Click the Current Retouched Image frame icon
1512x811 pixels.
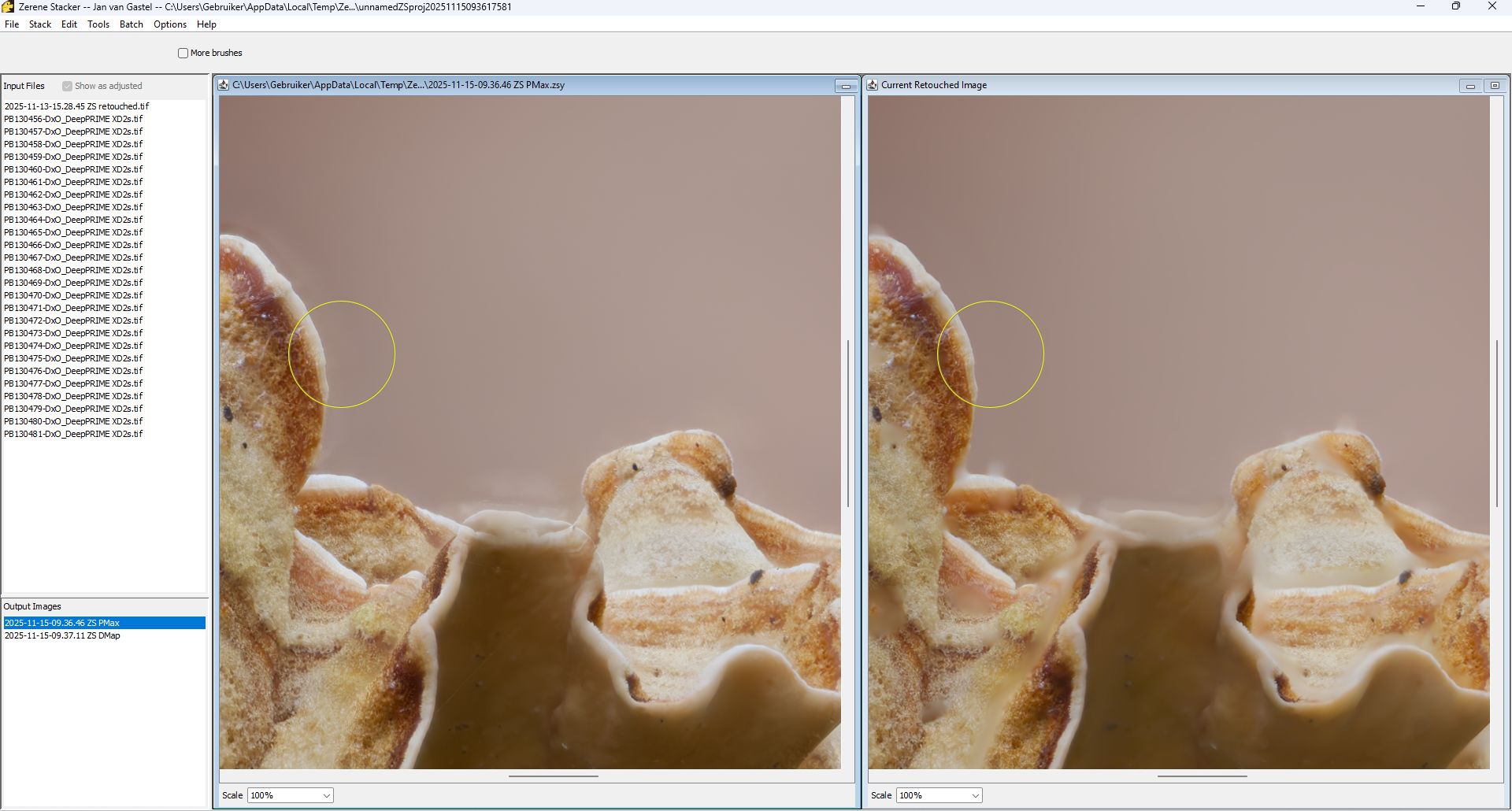pos(873,85)
